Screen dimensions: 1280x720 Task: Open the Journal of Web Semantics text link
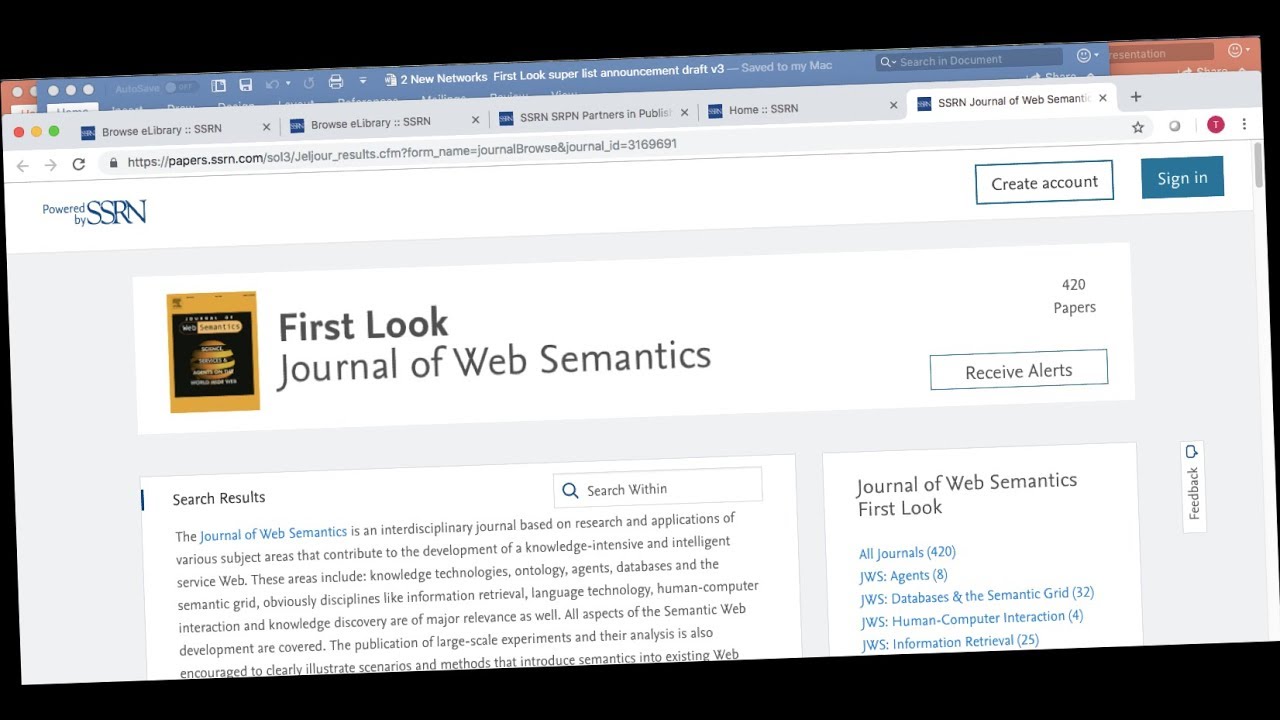[x=273, y=534]
